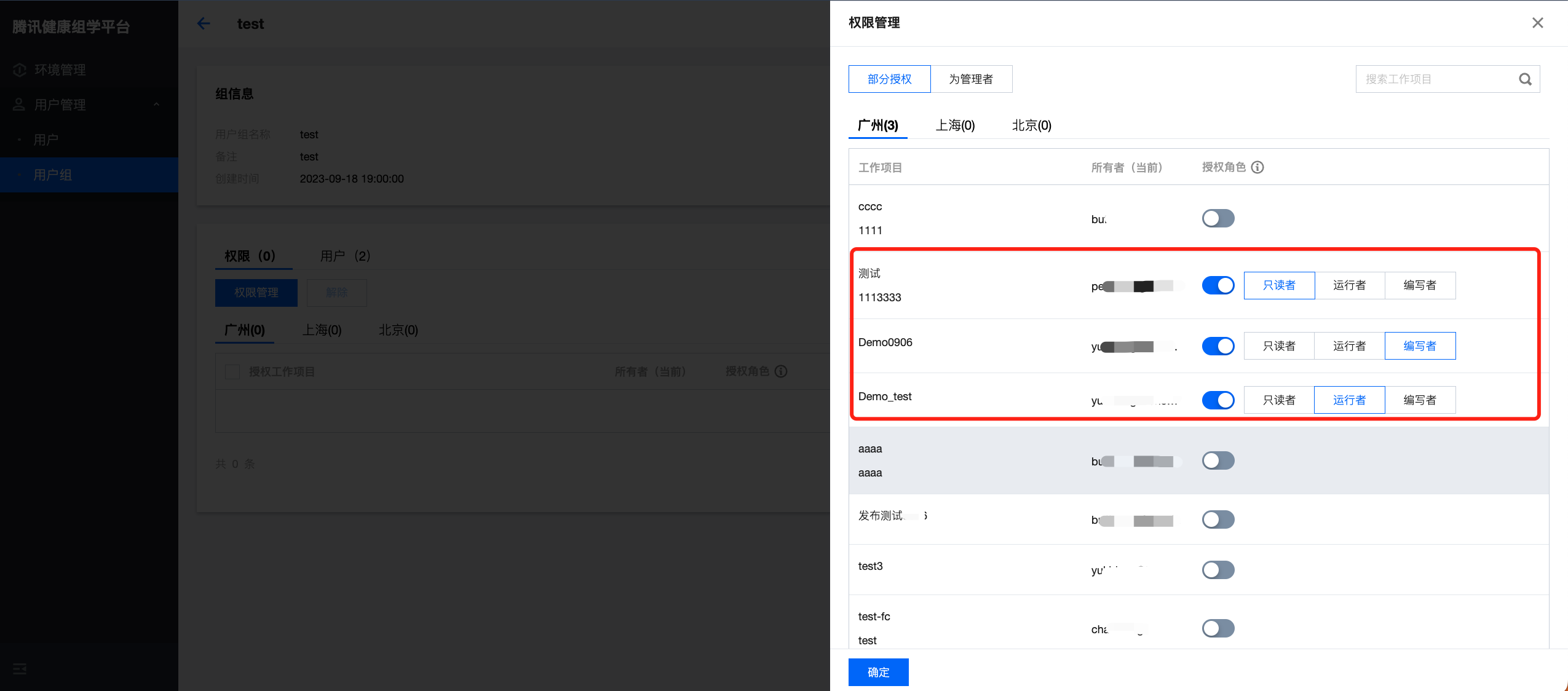The image size is (1568, 691).
Task: Set Demo_test role to 只读者
Action: (1279, 400)
